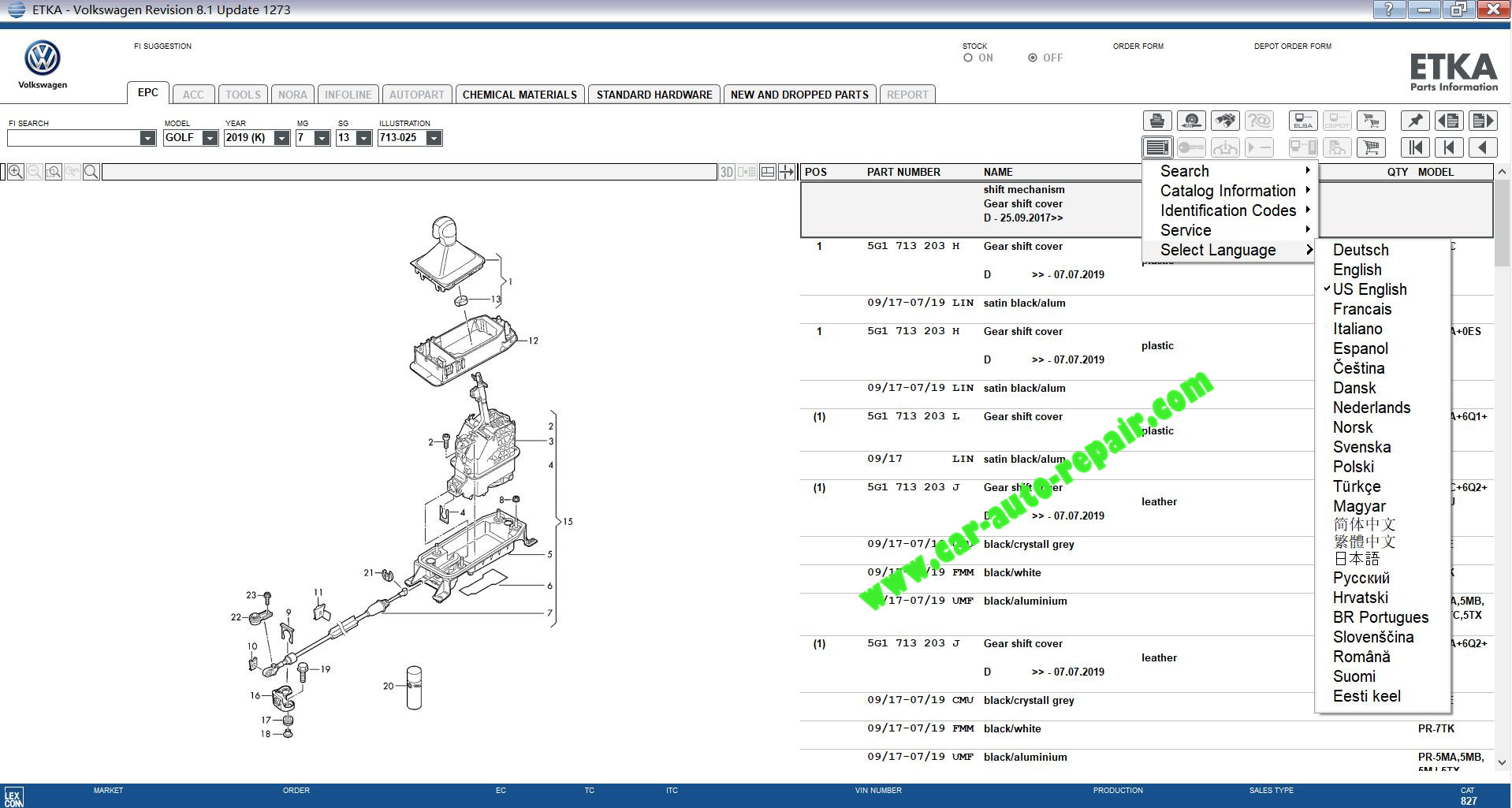Toggle the split layout view icon
Image resolution: width=1512 pixels, height=808 pixels.
click(768, 172)
